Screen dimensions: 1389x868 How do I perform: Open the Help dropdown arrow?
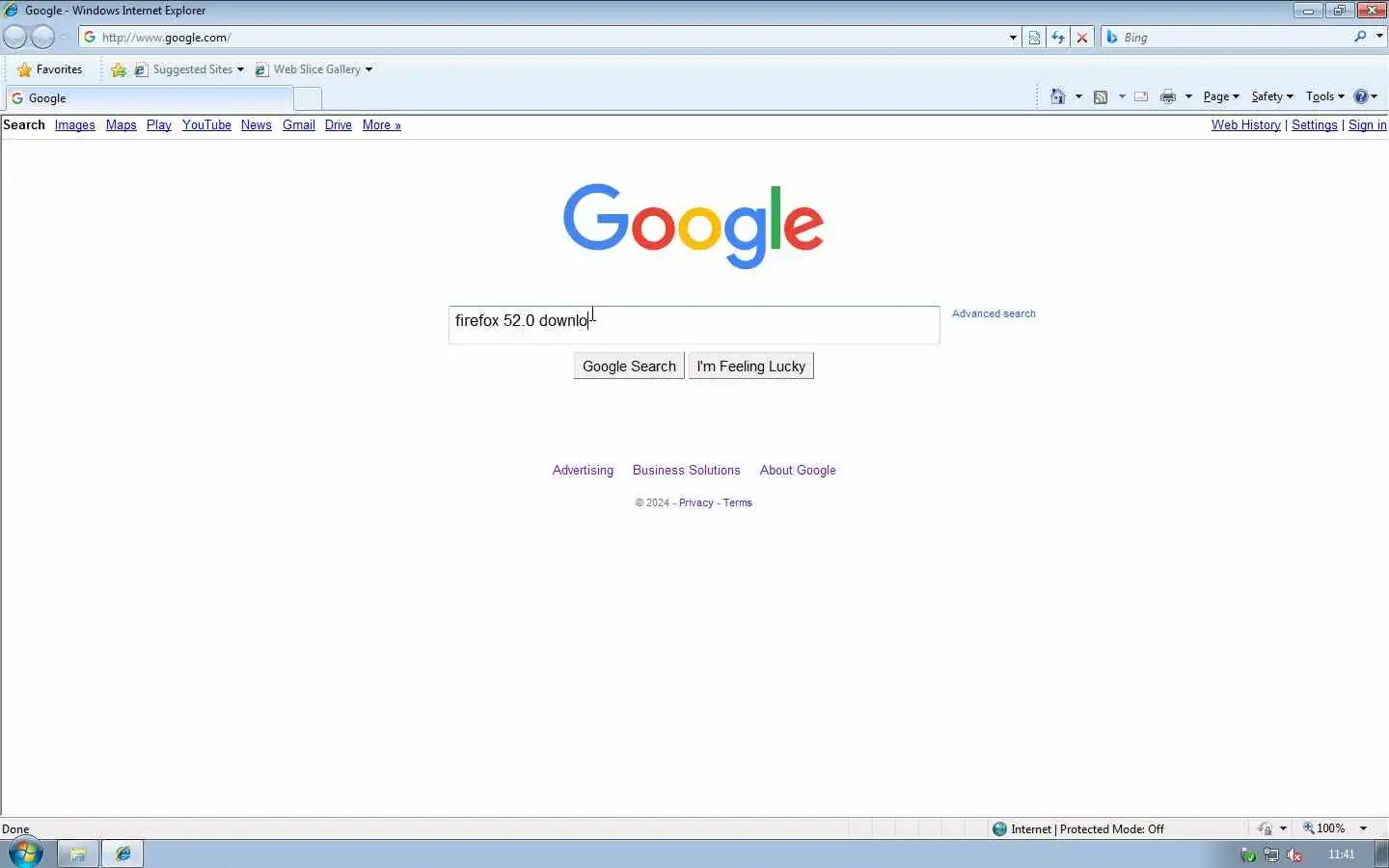click(x=1375, y=96)
